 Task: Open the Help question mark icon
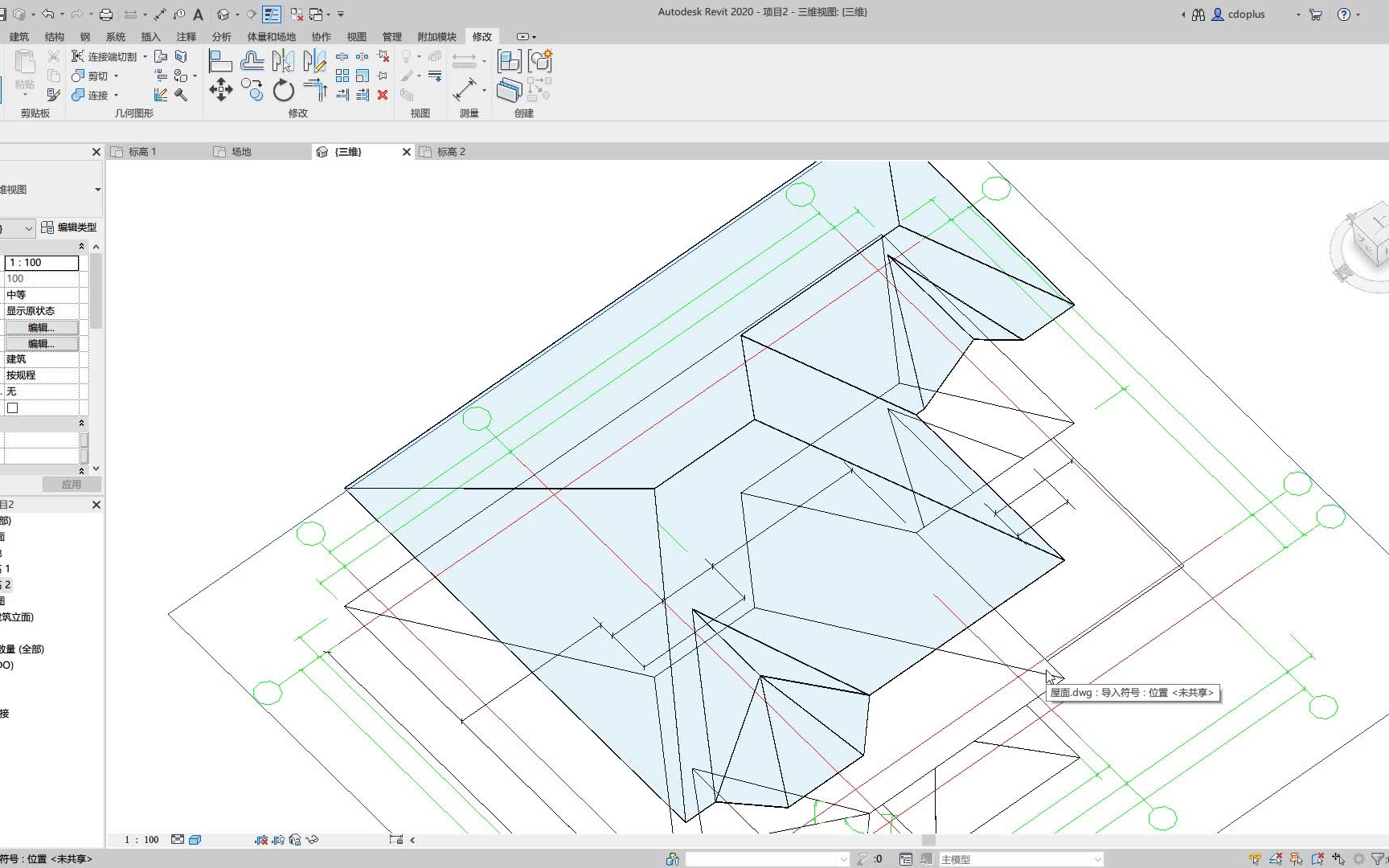coord(1344,14)
